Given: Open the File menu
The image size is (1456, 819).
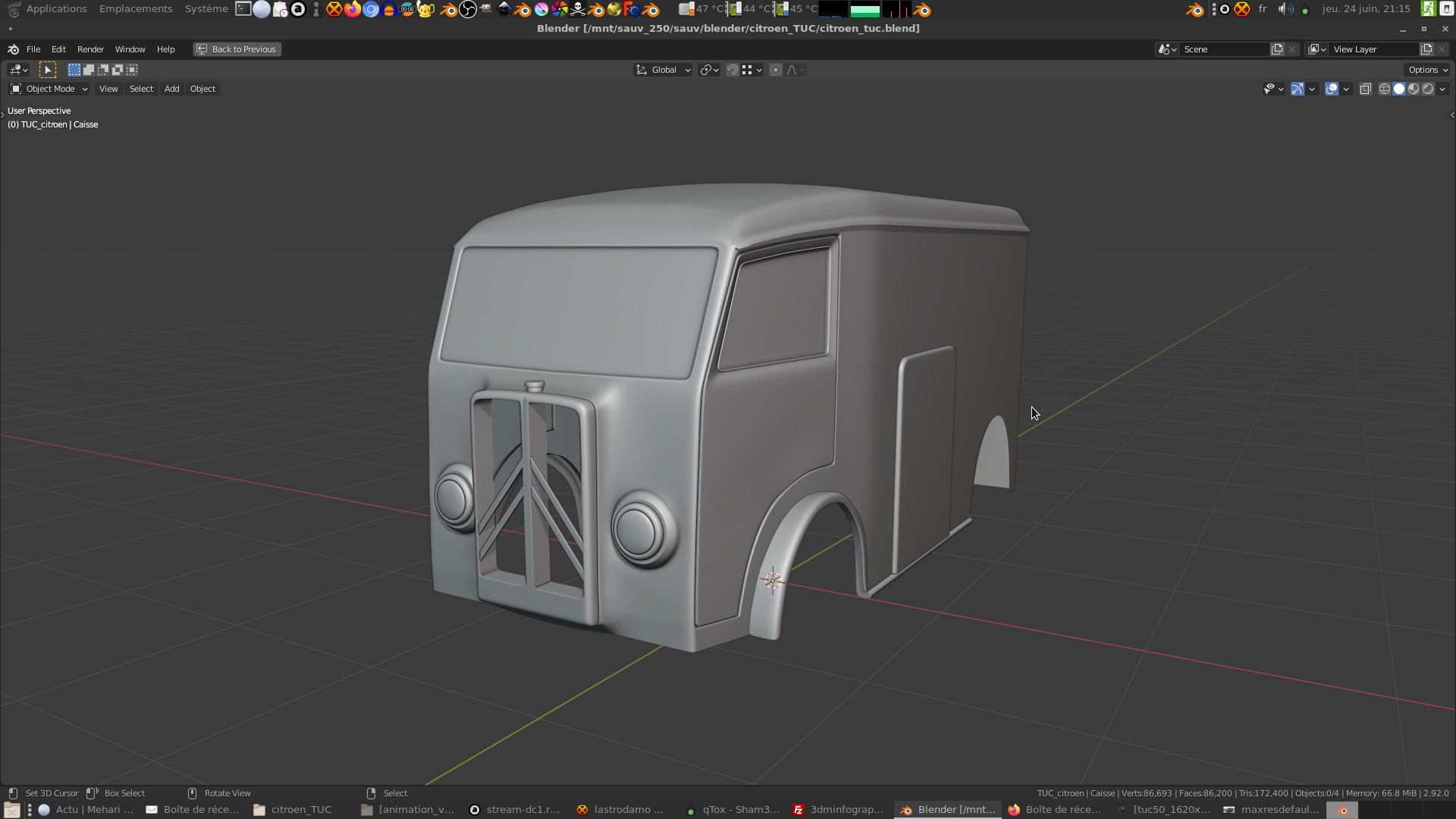Looking at the screenshot, I should pyautogui.click(x=33, y=49).
